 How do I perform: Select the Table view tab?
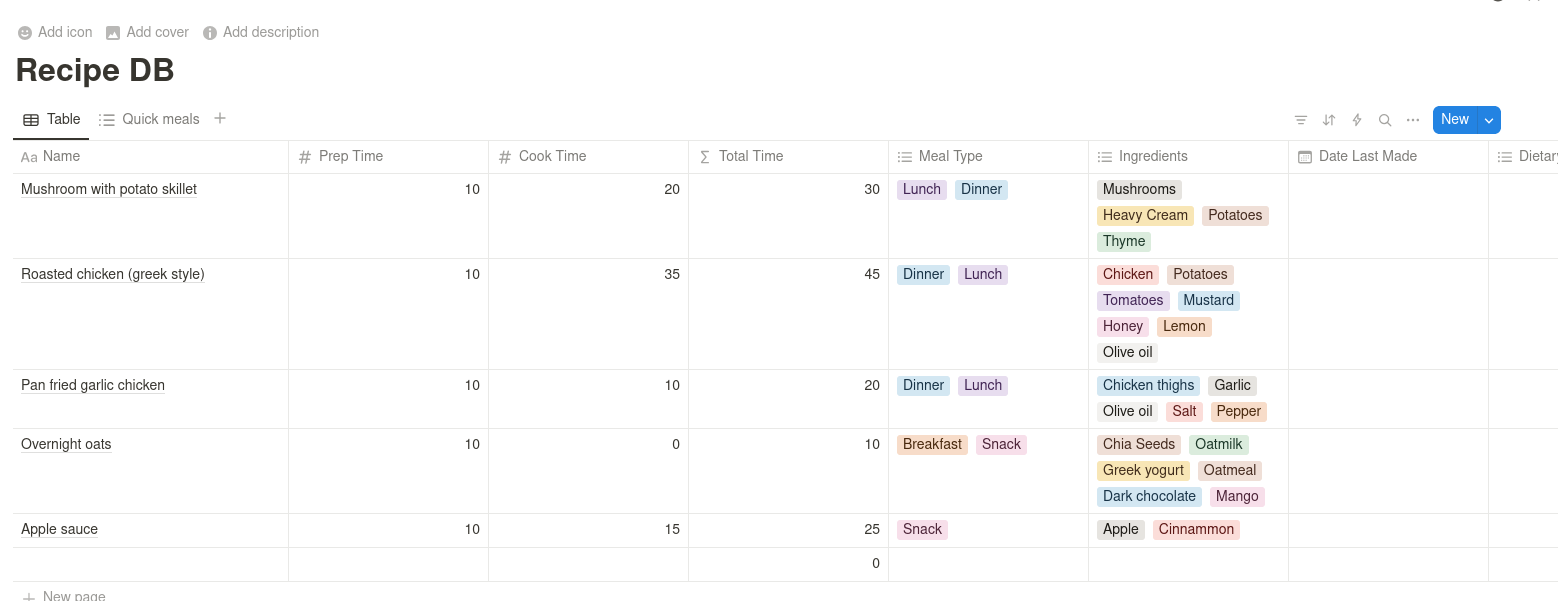[x=51, y=119]
